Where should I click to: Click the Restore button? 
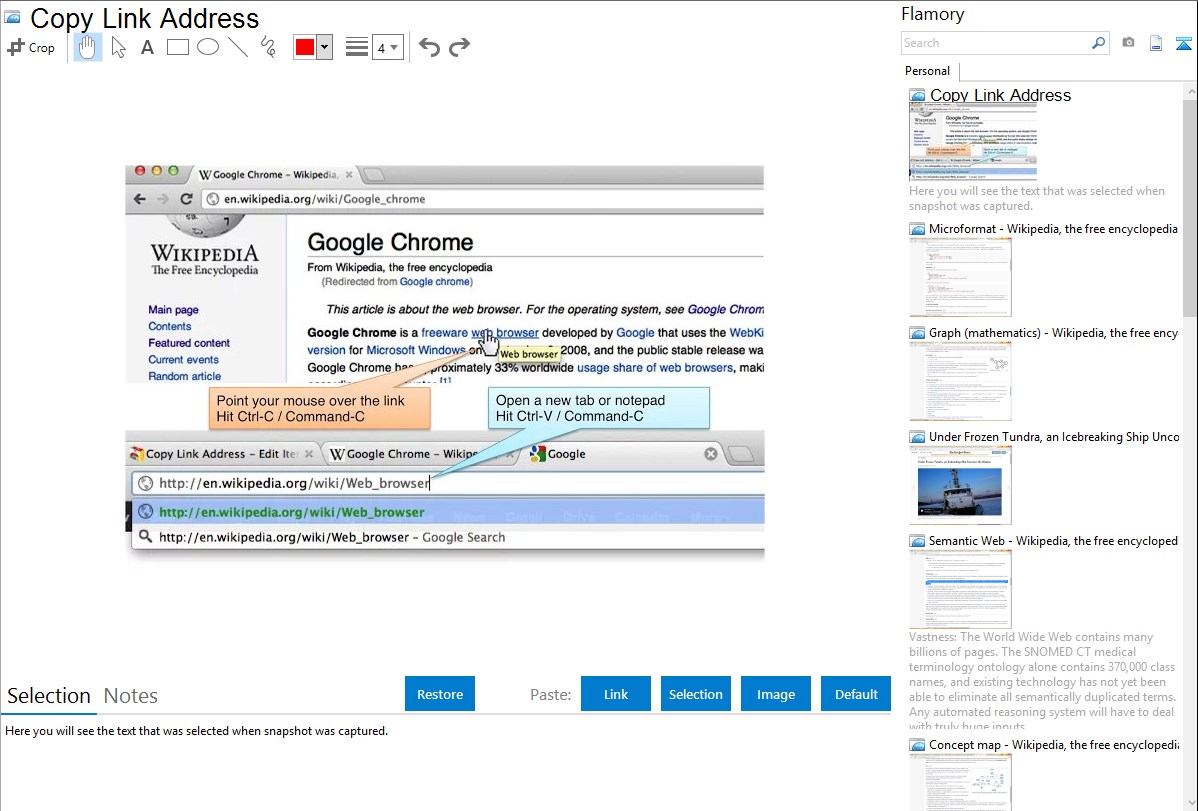[x=440, y=694]
